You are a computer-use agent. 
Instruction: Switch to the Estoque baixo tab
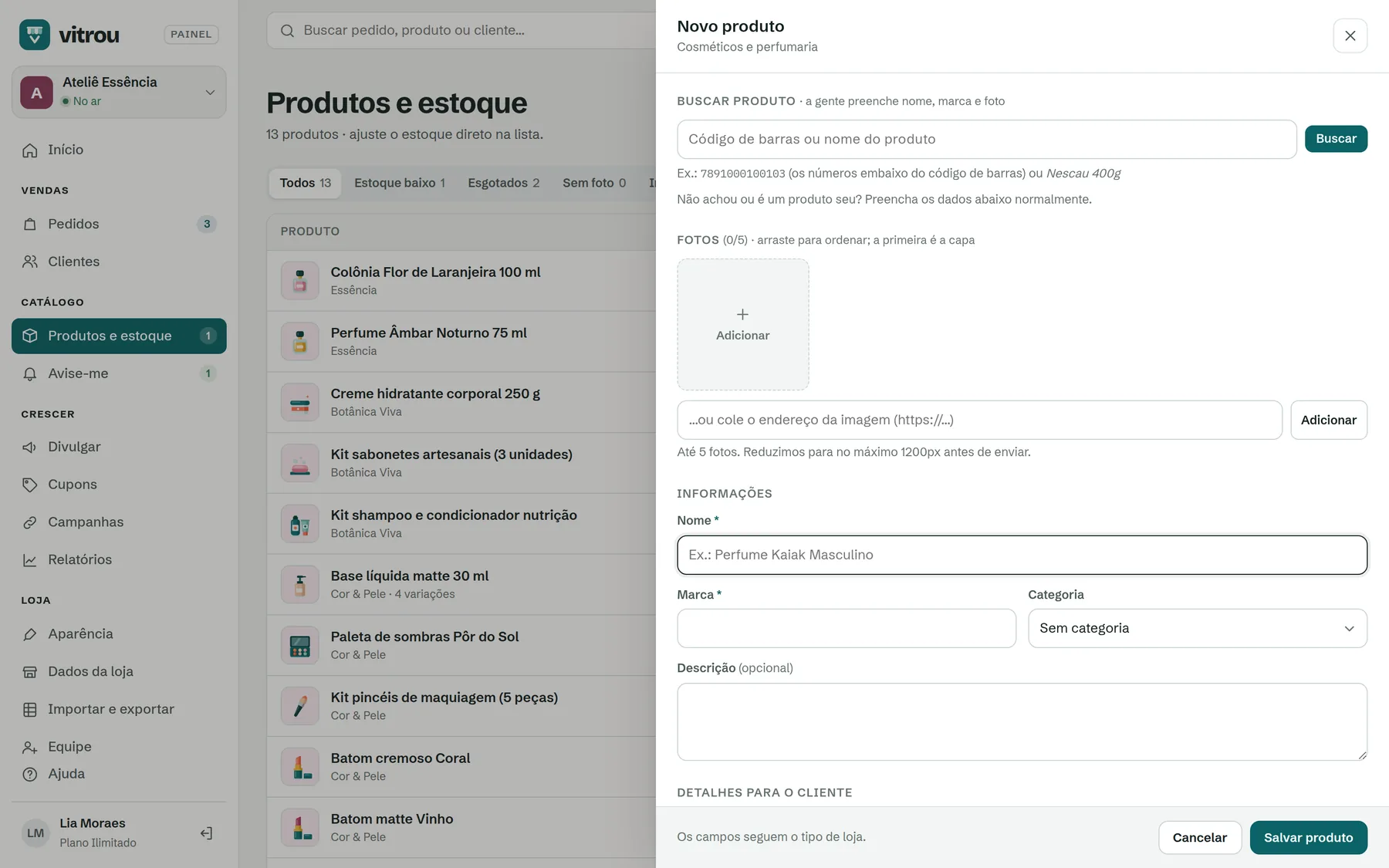point(400,183)
